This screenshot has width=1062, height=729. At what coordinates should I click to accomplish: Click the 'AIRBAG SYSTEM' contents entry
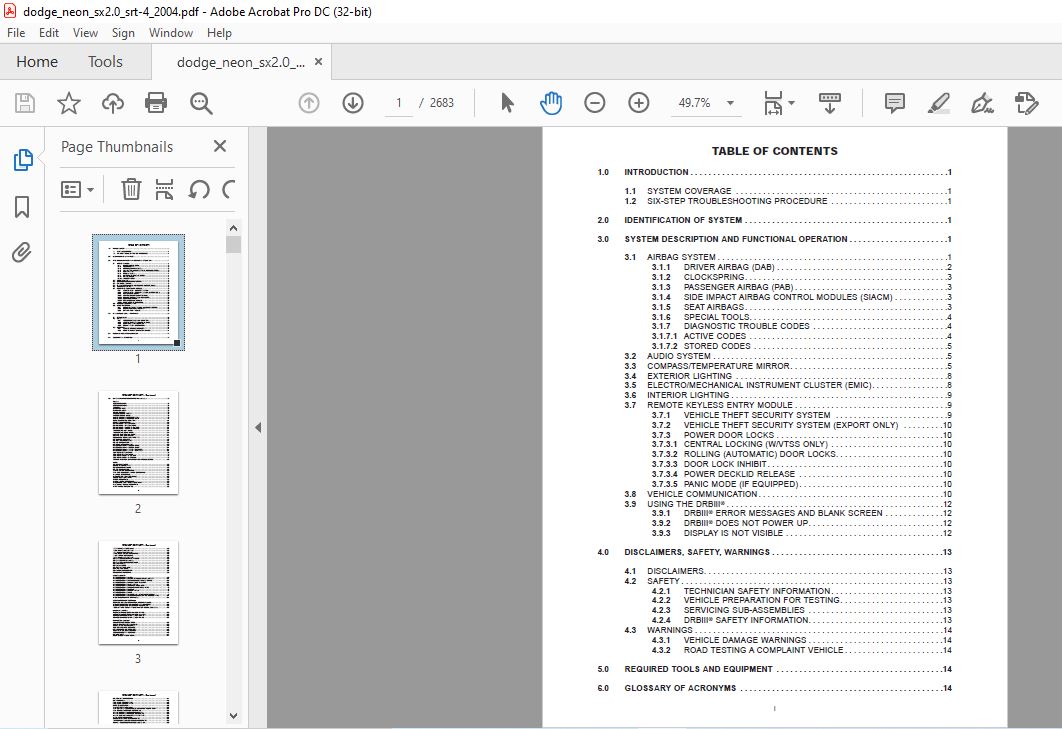pyautogui.click(x=681, y=257)
